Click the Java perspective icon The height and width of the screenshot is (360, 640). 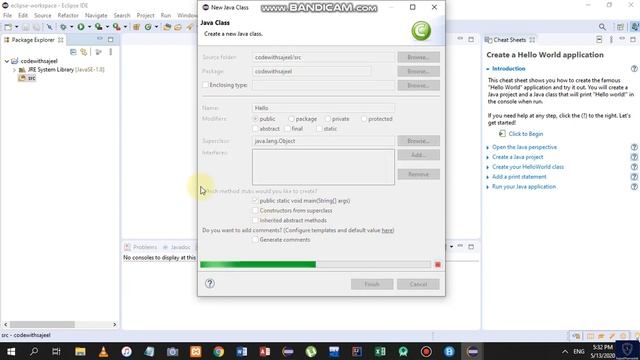(634, 27)
